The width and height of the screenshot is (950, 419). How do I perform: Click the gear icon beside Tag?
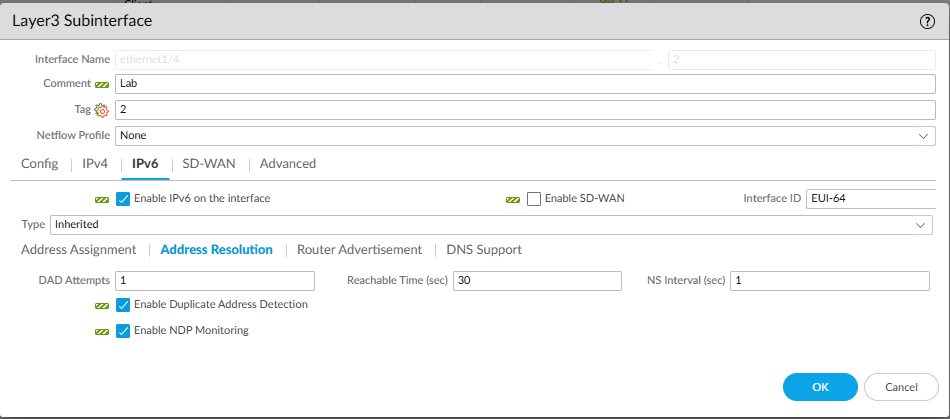click(x=101, y=109)
